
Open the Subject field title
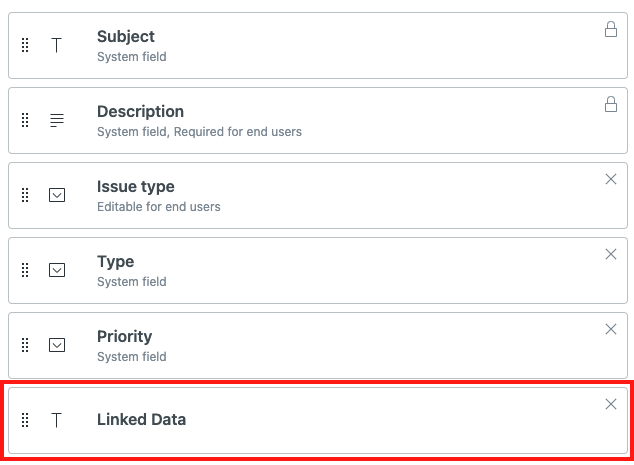[126, 37]
